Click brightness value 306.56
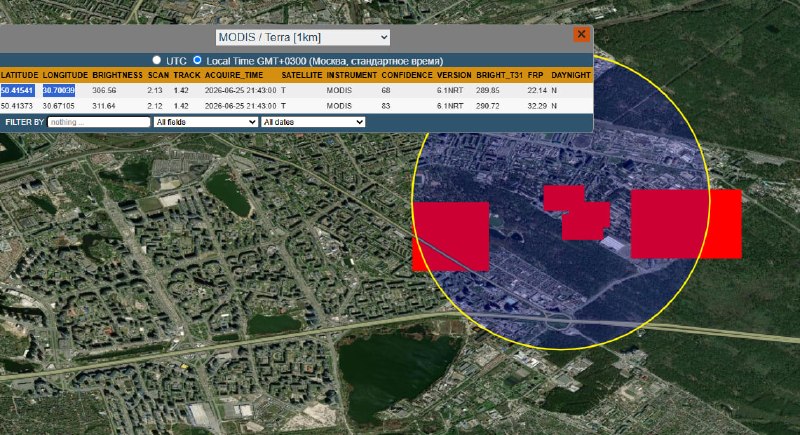The image size is (800, 435). point(104,90)
